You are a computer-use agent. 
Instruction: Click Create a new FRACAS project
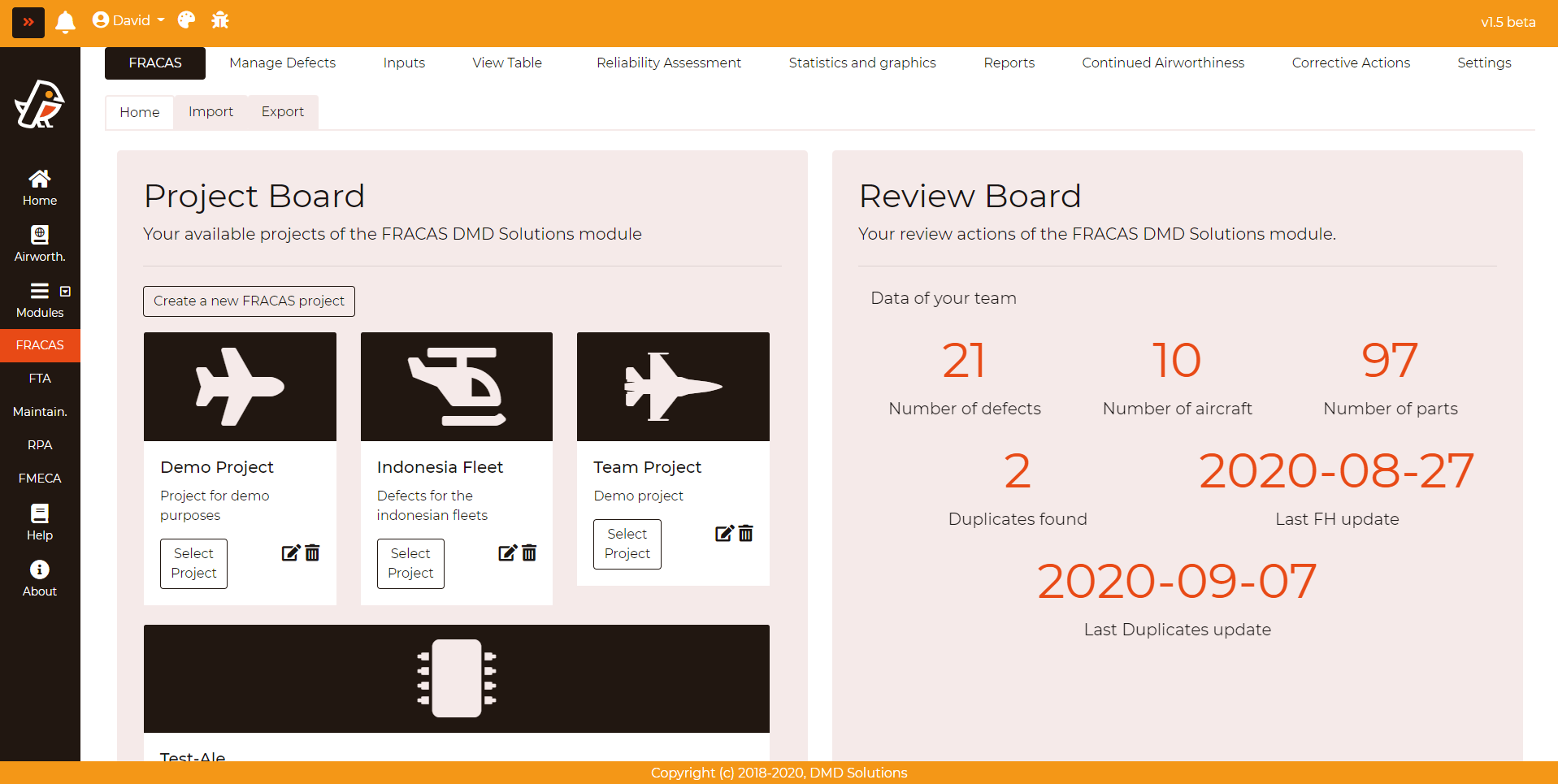click(x=249, y=301)
